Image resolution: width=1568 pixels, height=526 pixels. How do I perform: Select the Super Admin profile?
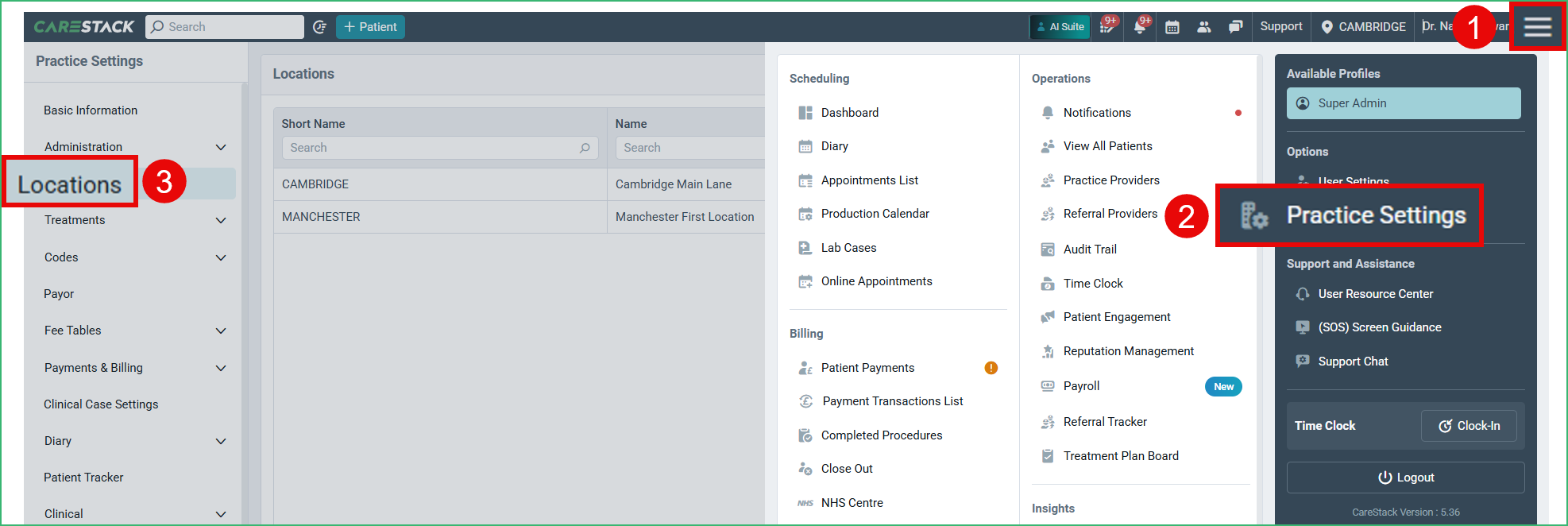click(1403, 103)
